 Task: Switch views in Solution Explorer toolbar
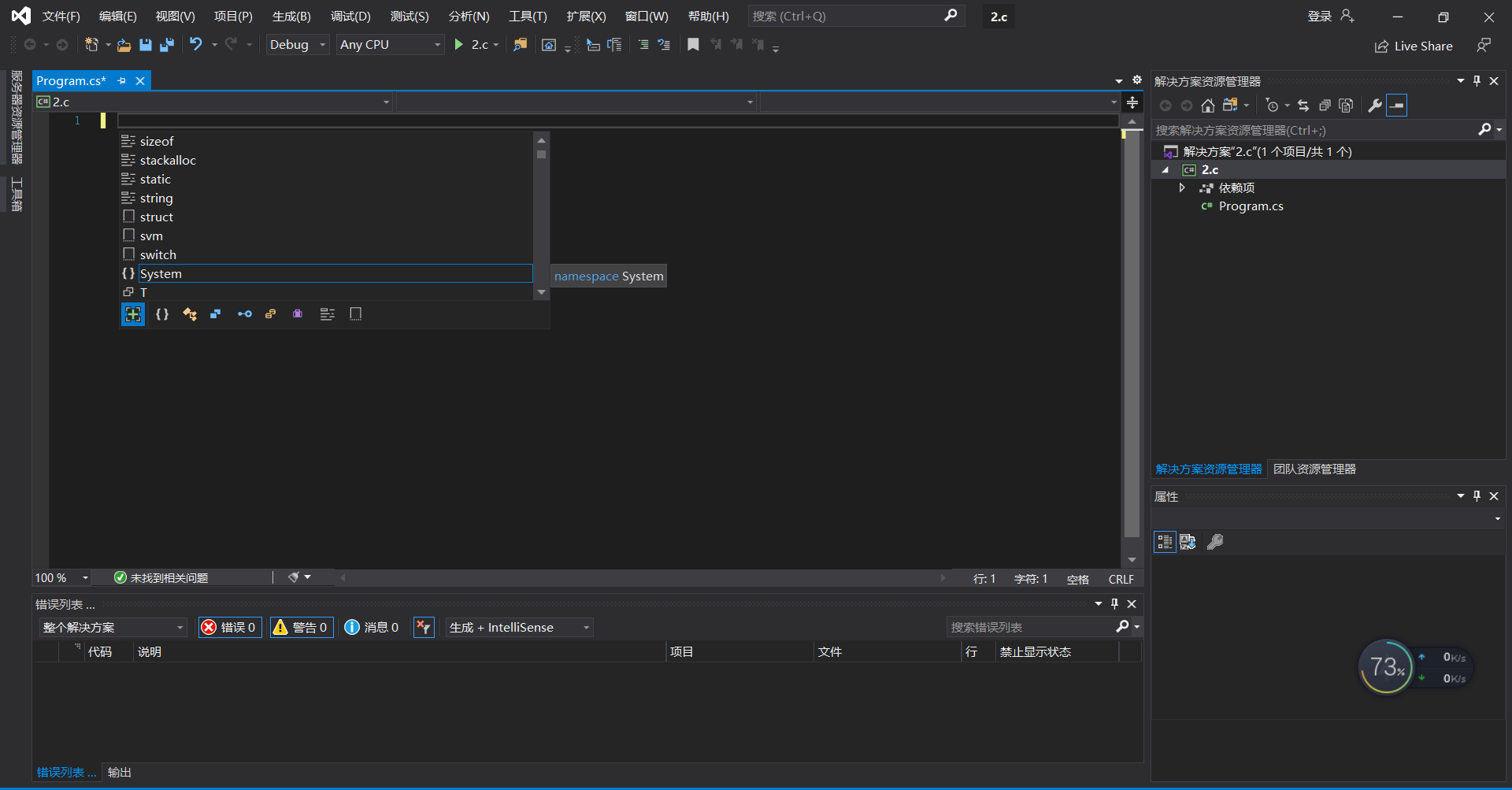pos(1230,106)
